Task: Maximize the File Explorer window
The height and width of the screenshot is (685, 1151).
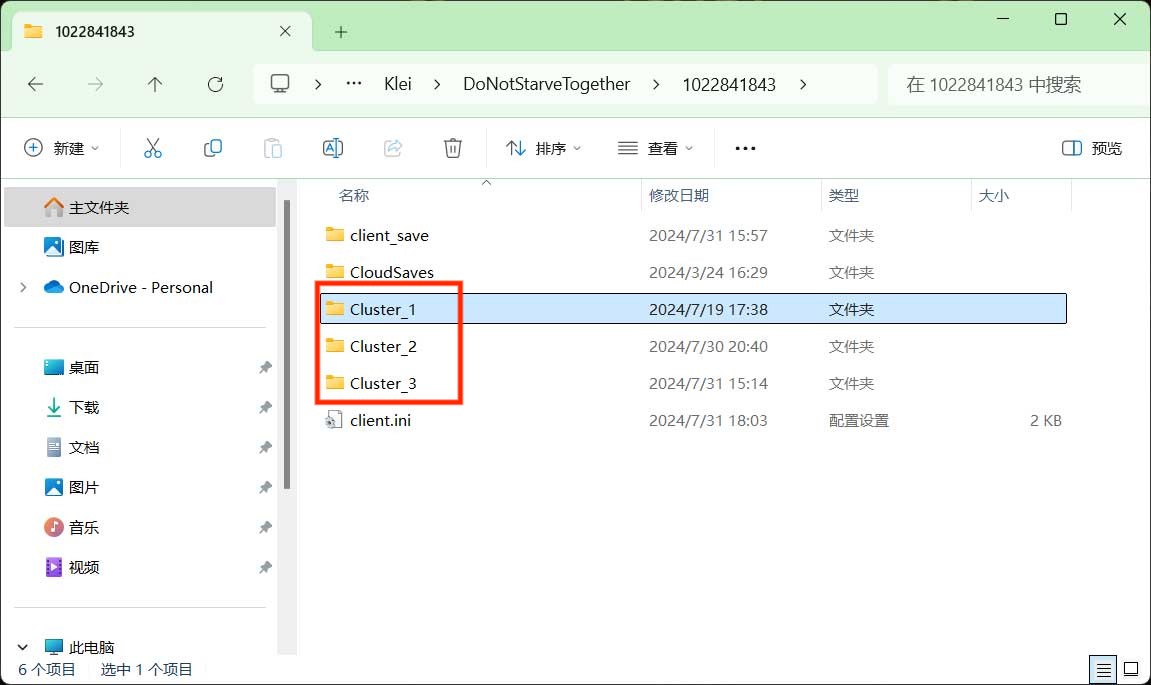Action: 1061,19
